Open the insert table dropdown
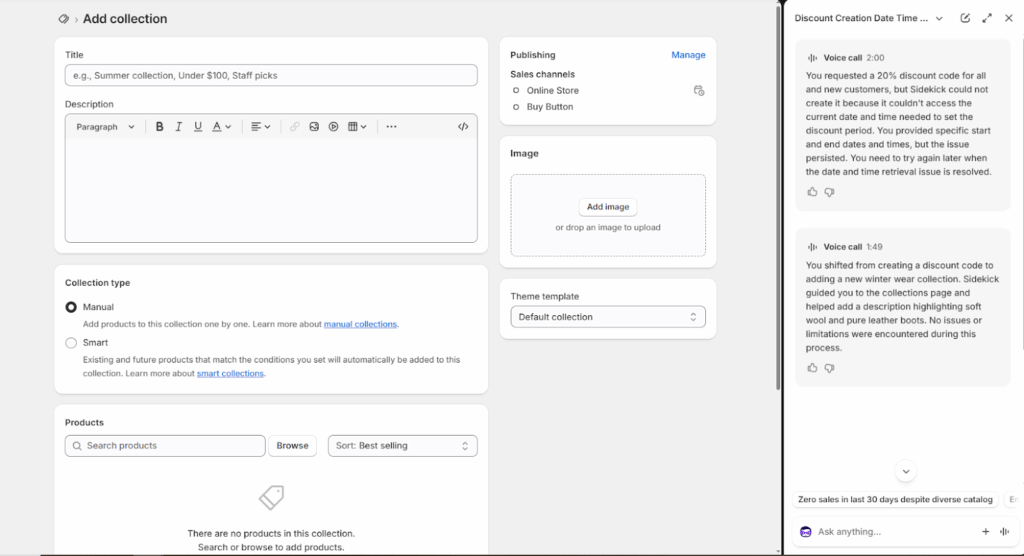The height and width of the screenshot is (556, 1024). point(357,127)
